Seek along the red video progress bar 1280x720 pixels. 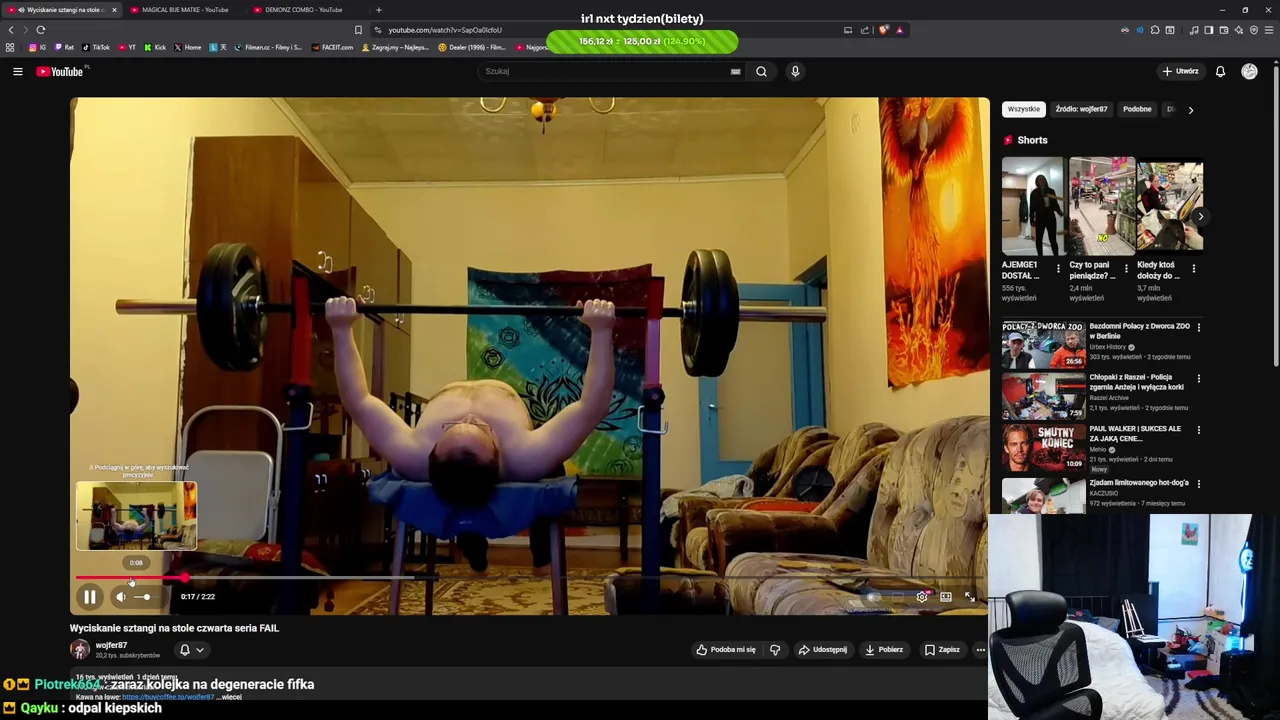pyautogui.click(x=530, y=578)
